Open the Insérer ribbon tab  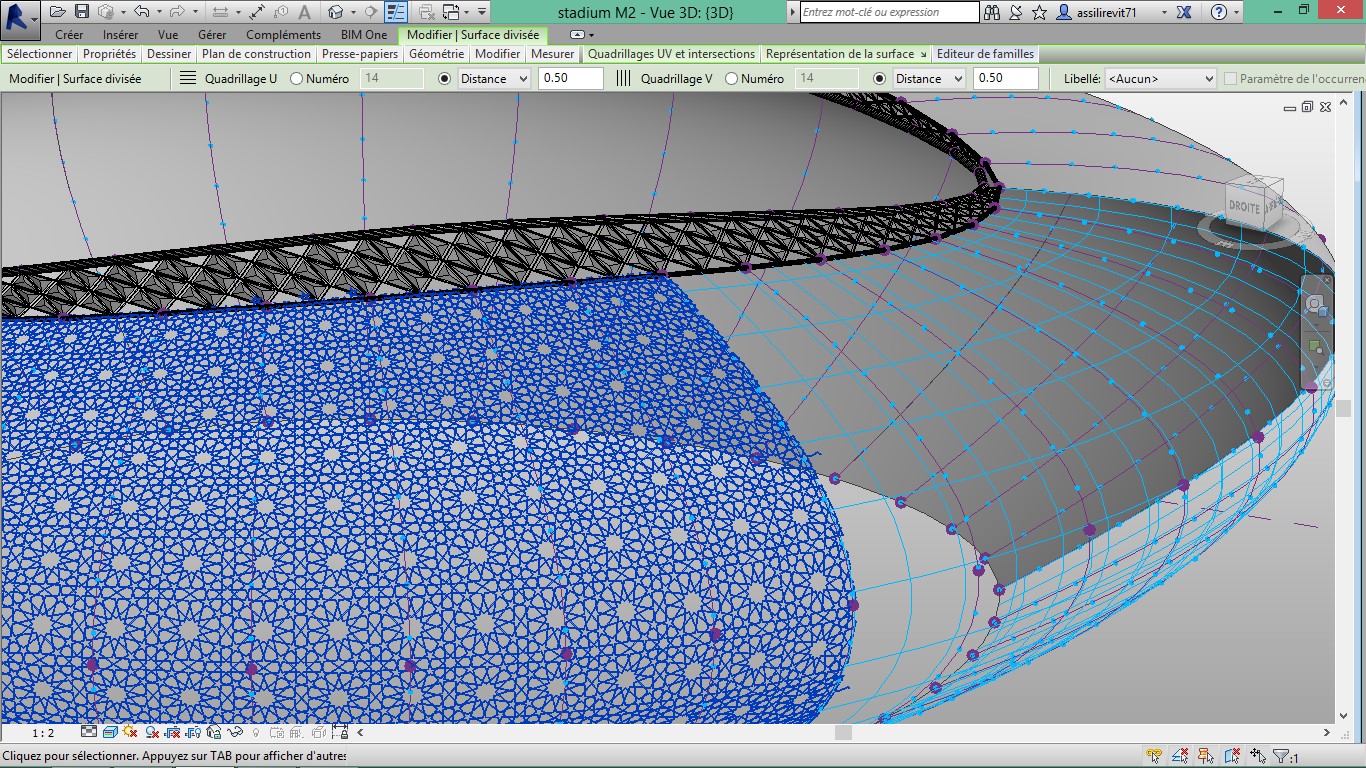(120, 35)
